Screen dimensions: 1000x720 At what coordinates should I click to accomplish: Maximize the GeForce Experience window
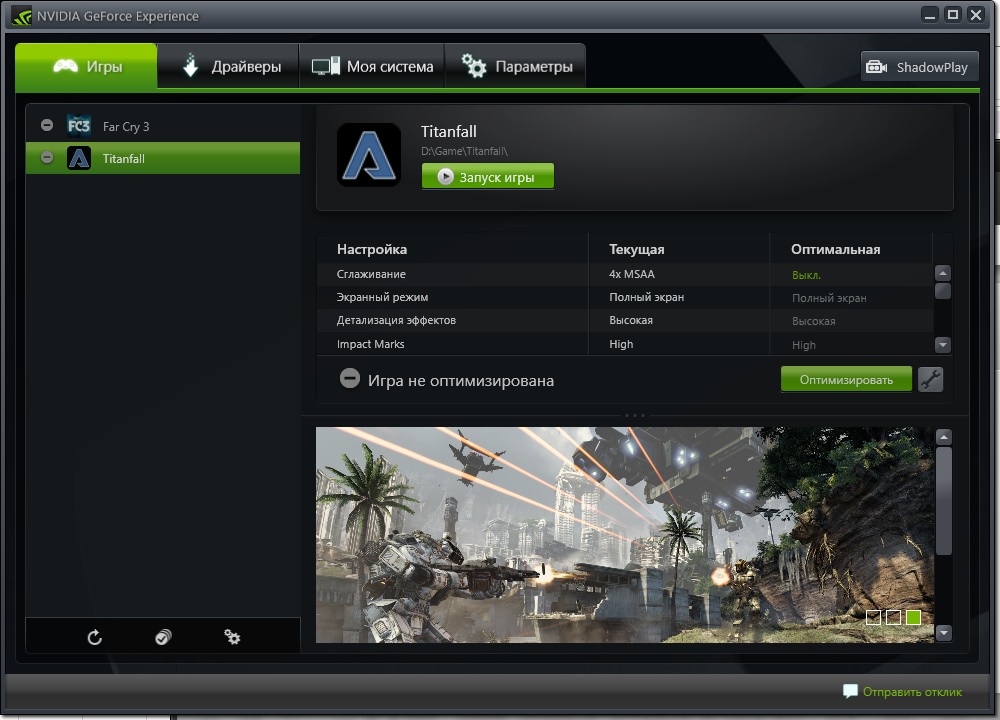coord(953,15)
